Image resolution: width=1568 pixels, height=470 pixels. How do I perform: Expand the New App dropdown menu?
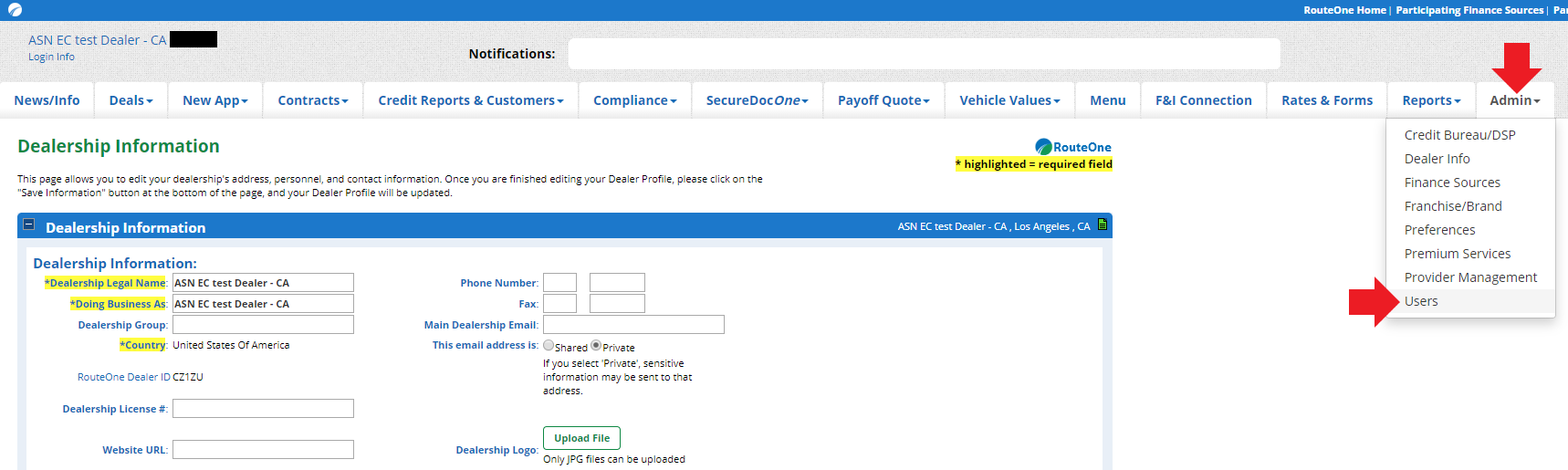215,100
